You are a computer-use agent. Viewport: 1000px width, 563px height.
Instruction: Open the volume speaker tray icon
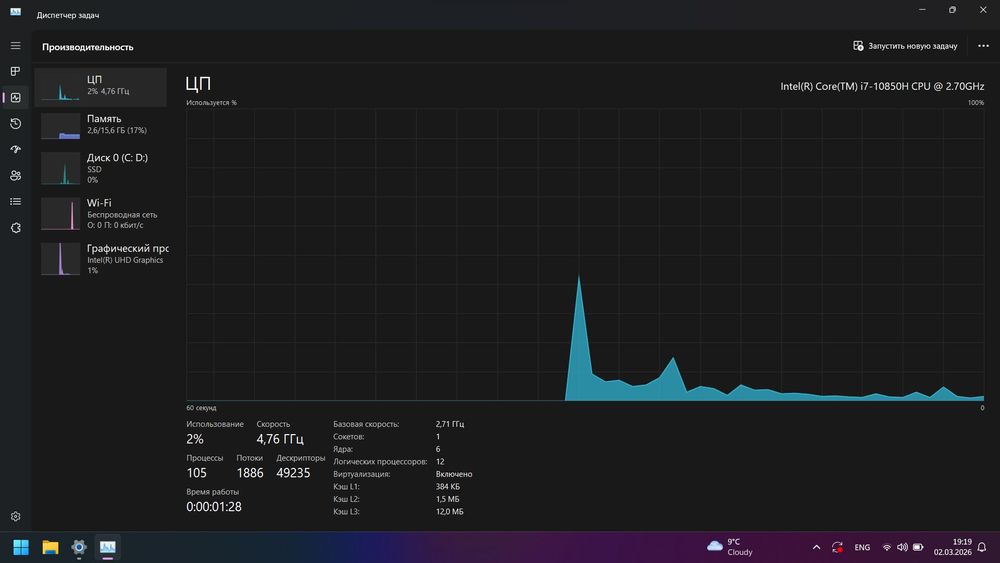tap(902, 547)
